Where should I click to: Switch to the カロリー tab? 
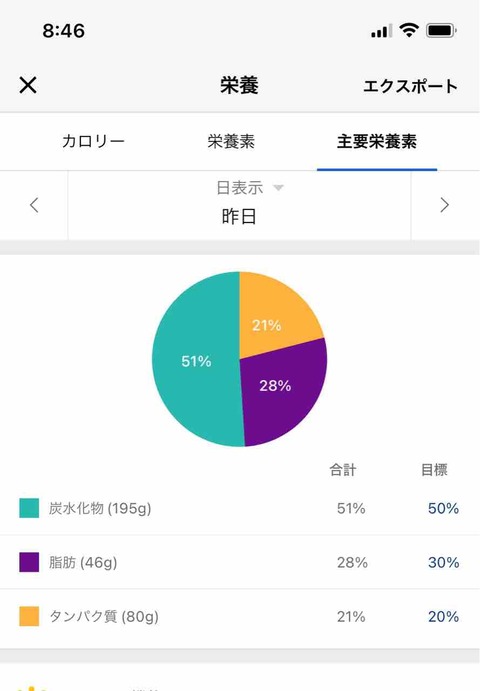(93, 141)
